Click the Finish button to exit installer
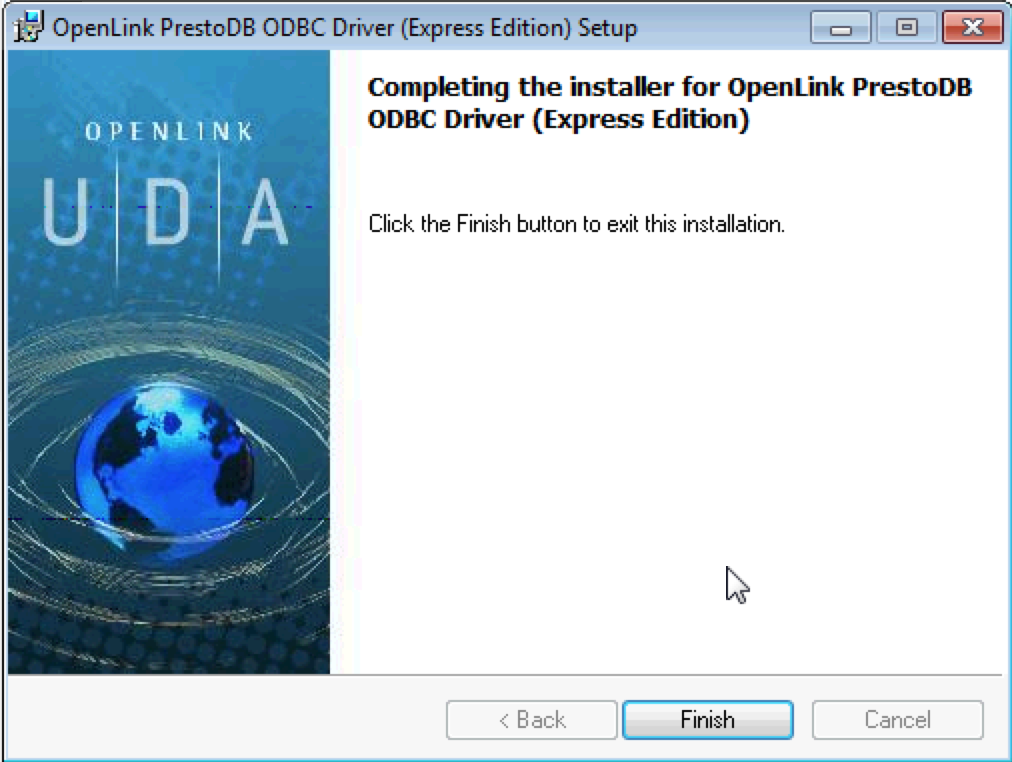 (x=707, y=719)
